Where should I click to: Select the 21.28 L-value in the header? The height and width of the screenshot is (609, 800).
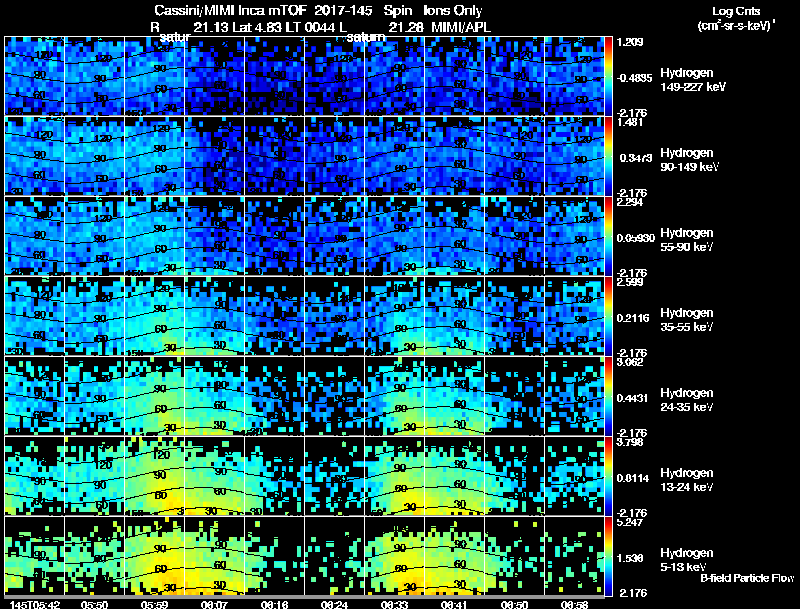point(406,27)
